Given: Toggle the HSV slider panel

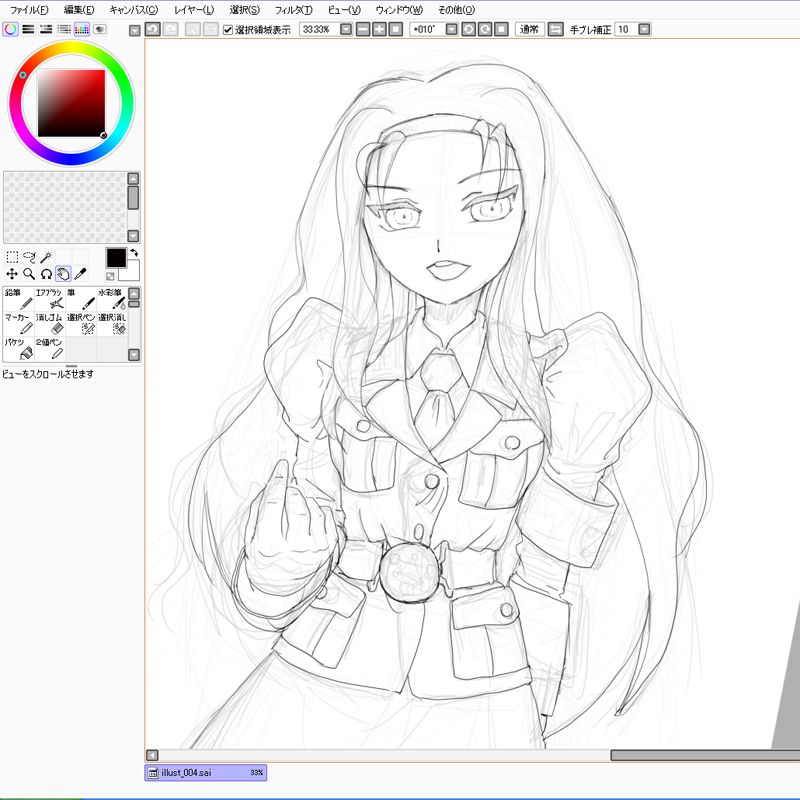Looking at the screenshot, I should point(46,29).
